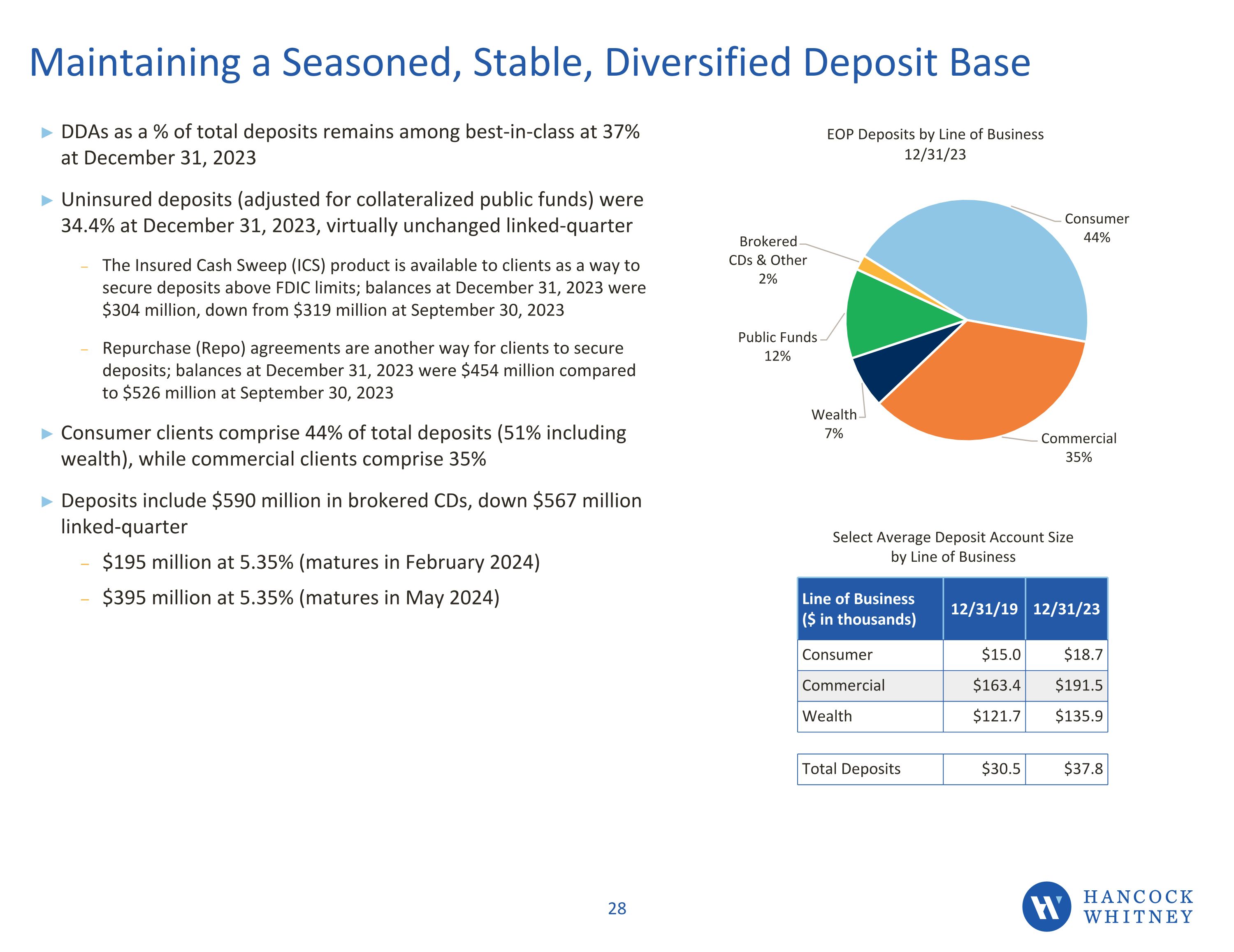
Task: Click the slide title heading
Action: click(x=529, y=62)
